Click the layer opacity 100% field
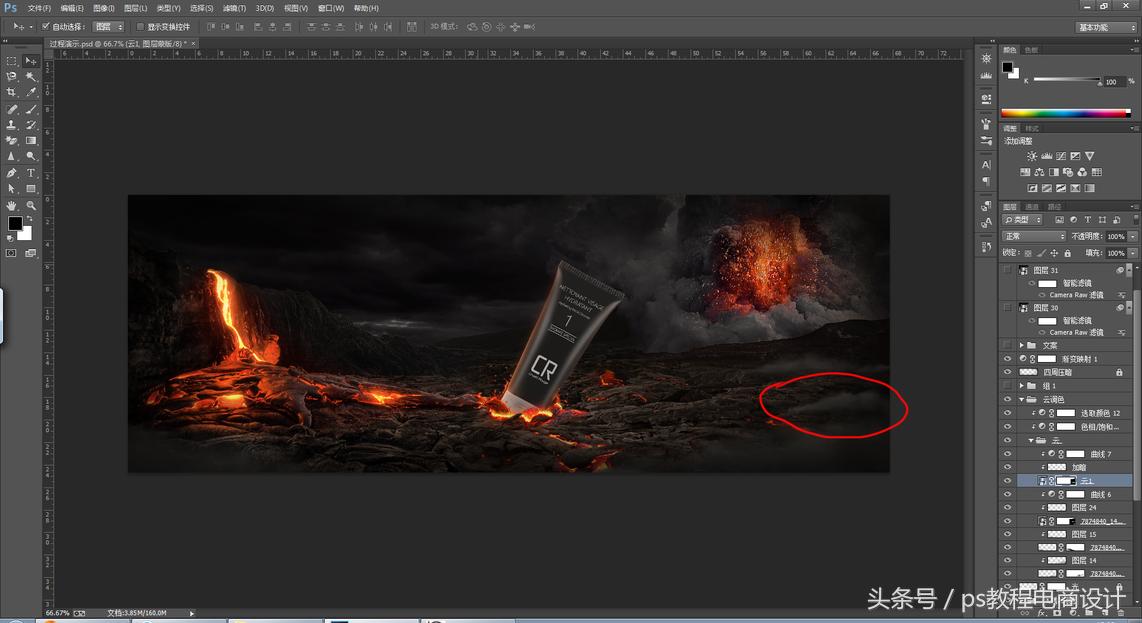Image resolution: width=1142 pixels, height=623 pixels. (x=1116, y=236)
